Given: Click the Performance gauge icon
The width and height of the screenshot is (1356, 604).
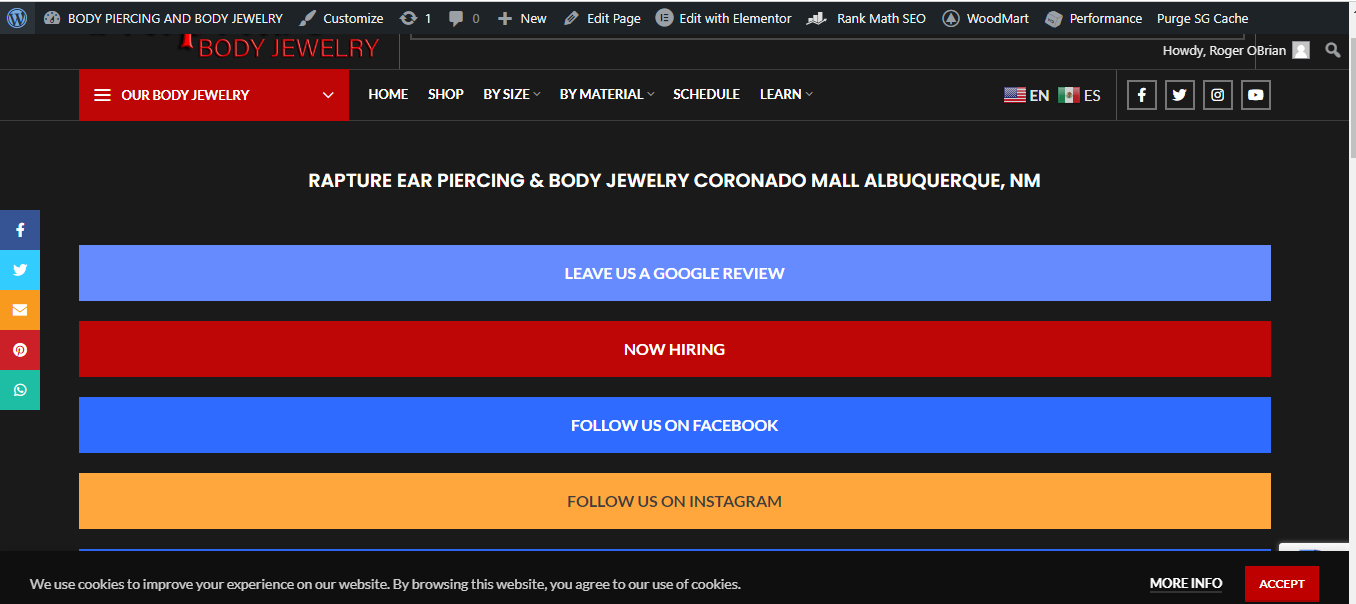Looking at the screenshot, I should click(x=1053, y=18).
